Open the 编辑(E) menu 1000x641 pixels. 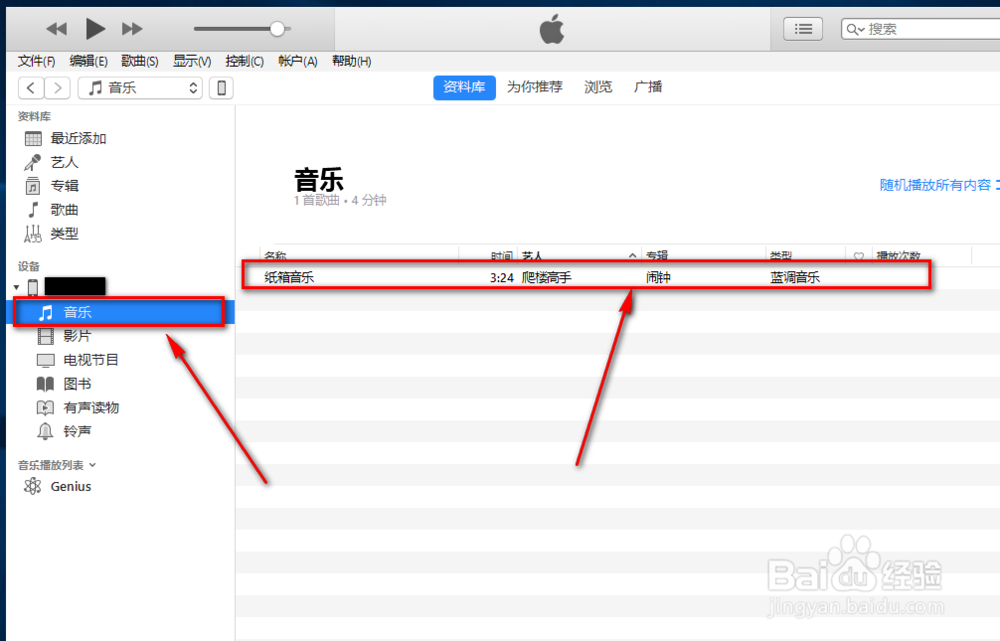pos(88,61)
